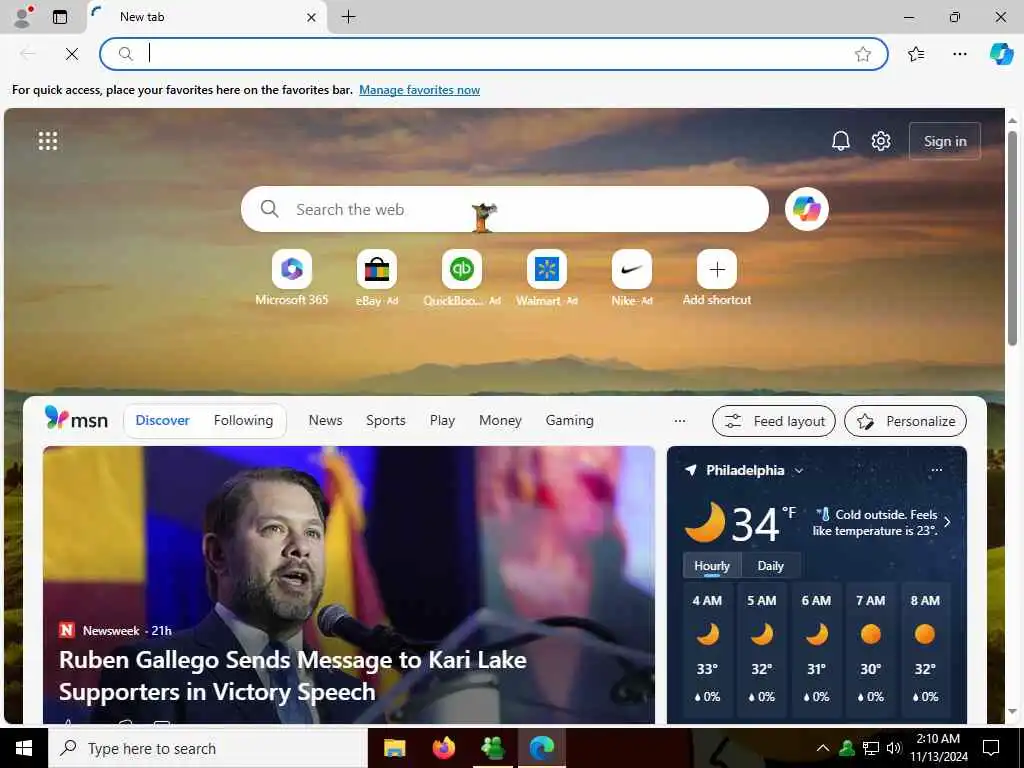
Task: Open the Cold outside weather alert arrow
Action: (948, 522)
